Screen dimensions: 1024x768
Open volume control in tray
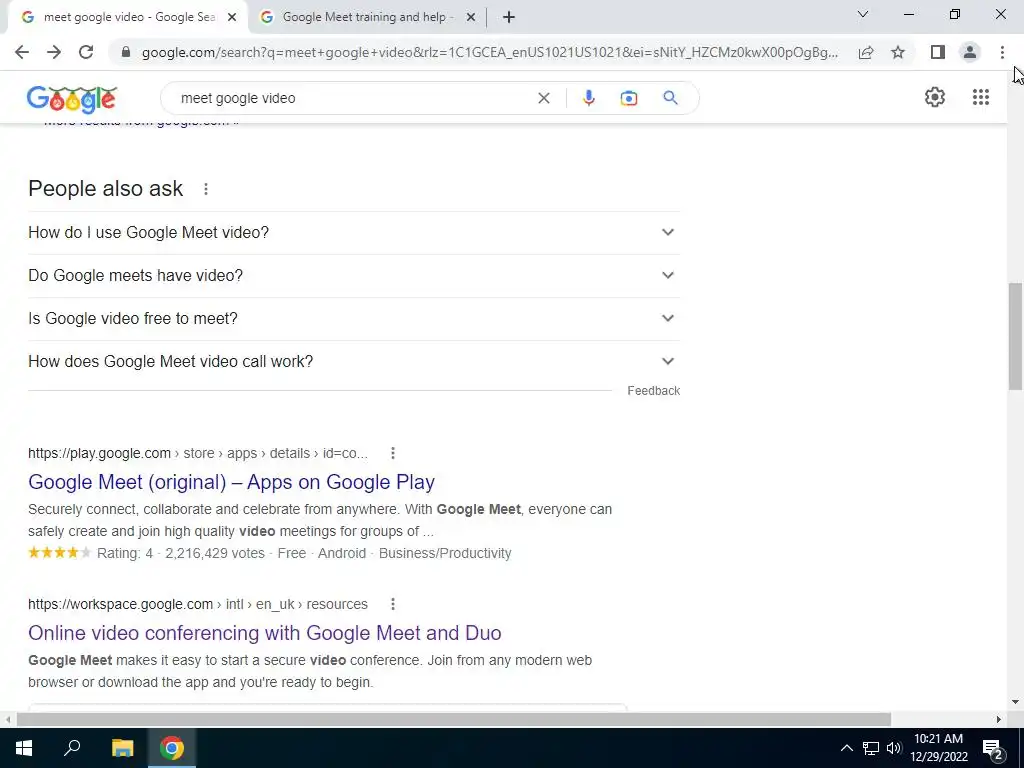tap(893, 748)
